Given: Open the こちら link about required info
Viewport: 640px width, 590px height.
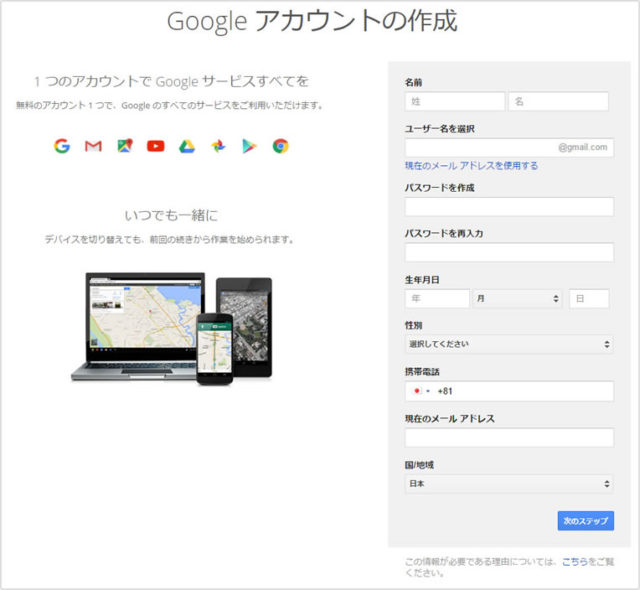Looking at the screenshot, I should click(x=574, y=562).
